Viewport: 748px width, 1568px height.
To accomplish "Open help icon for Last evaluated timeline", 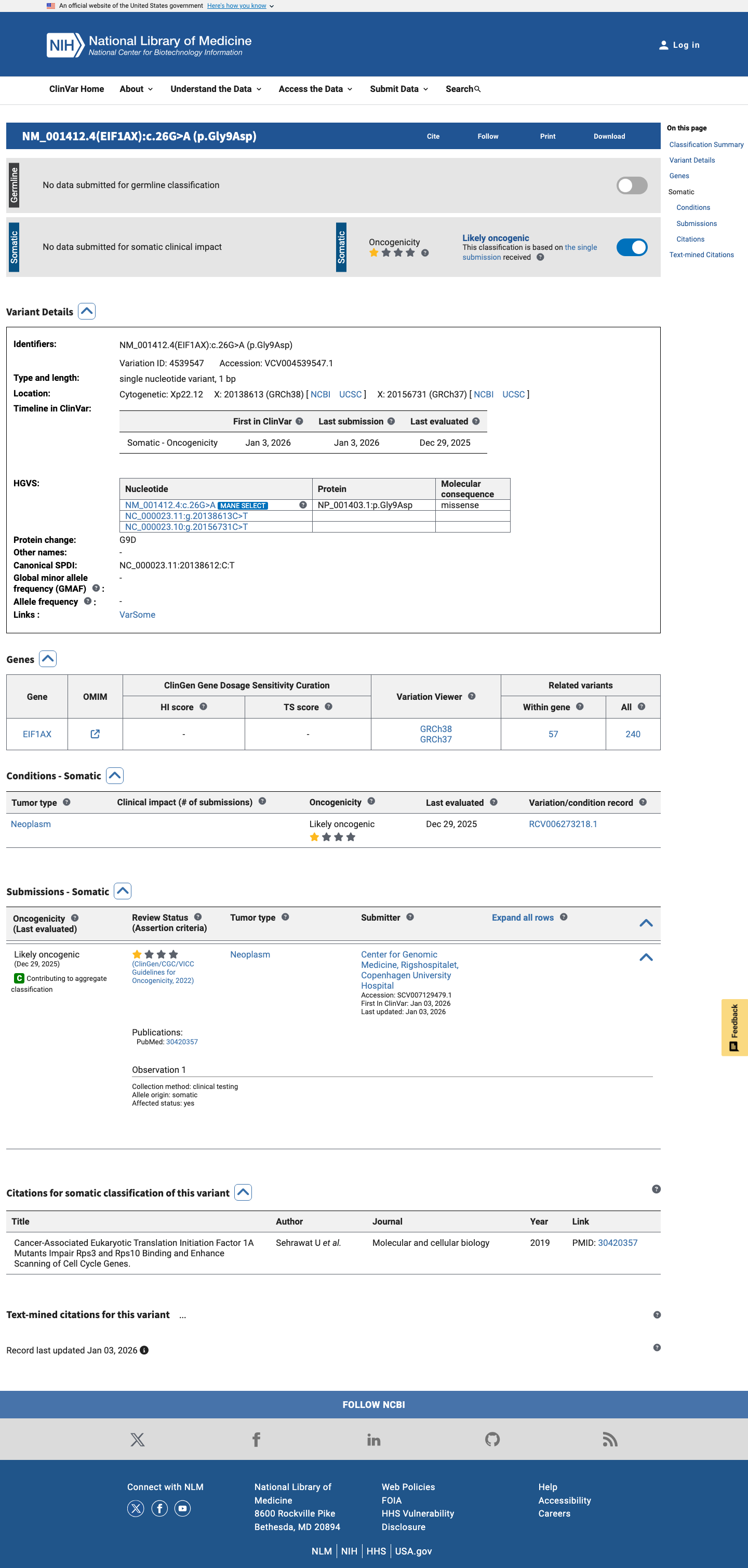I will (x=475, y=421).
